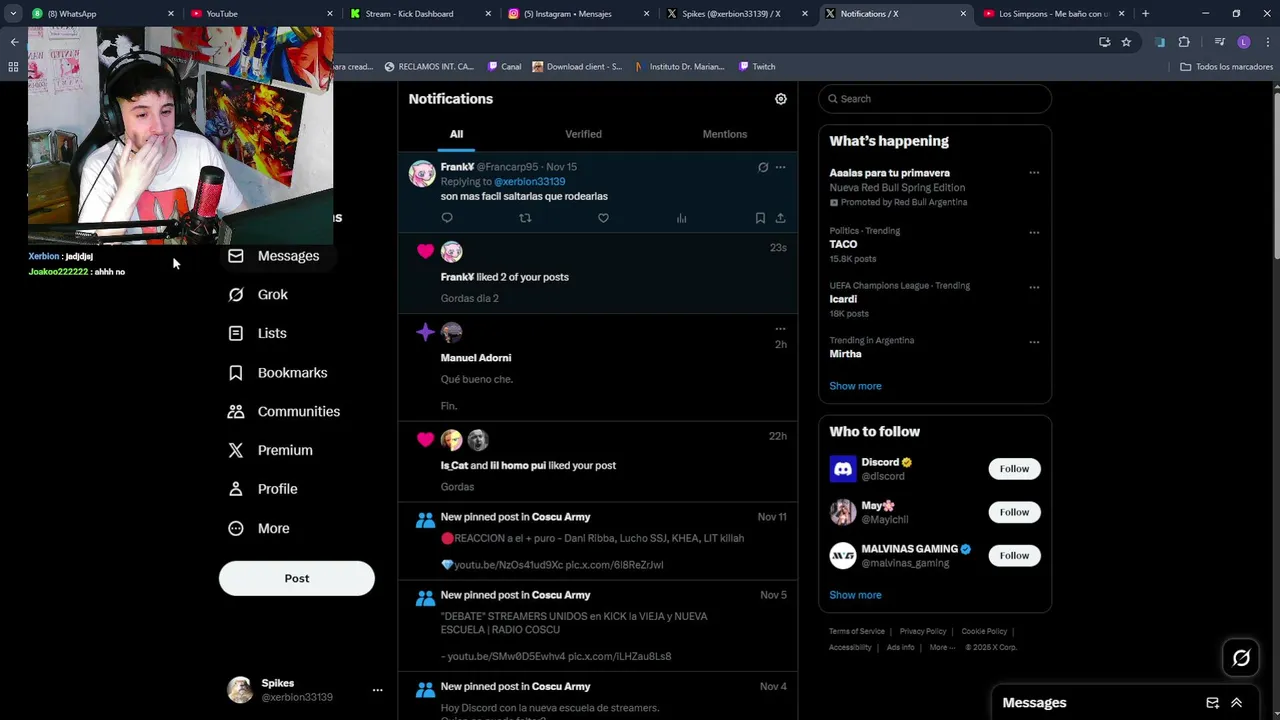Open Bookmarks page
Image resolution: width=1280 pixels, height=720 pixels.
279,373
